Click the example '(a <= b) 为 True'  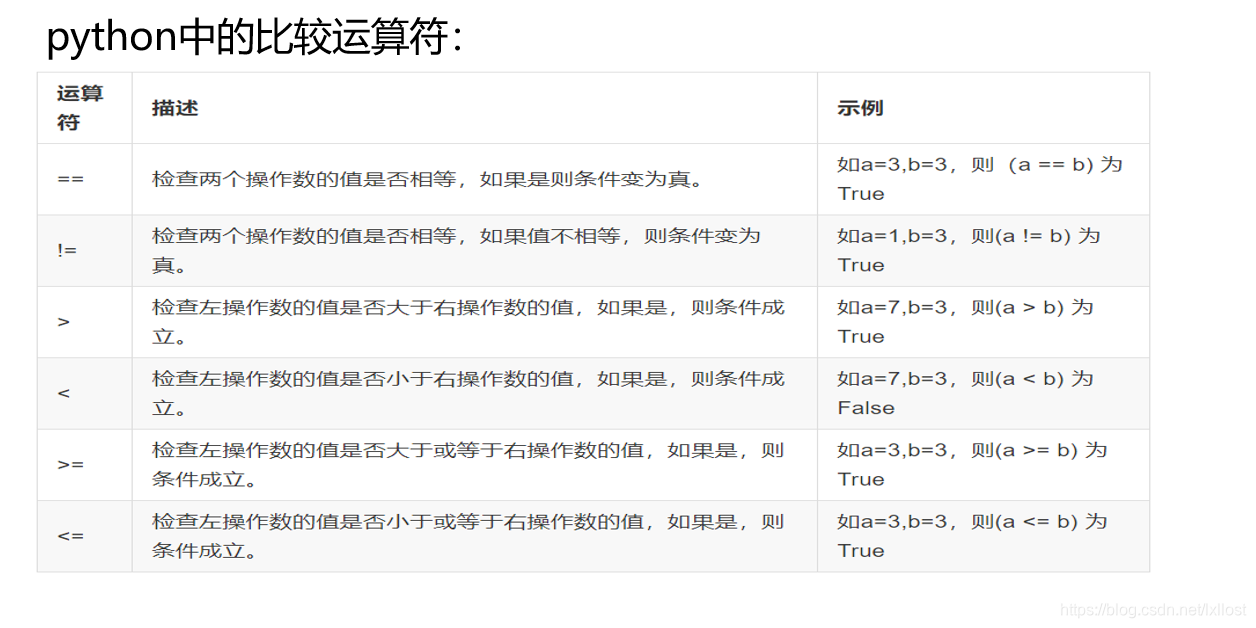pos(983,536)
